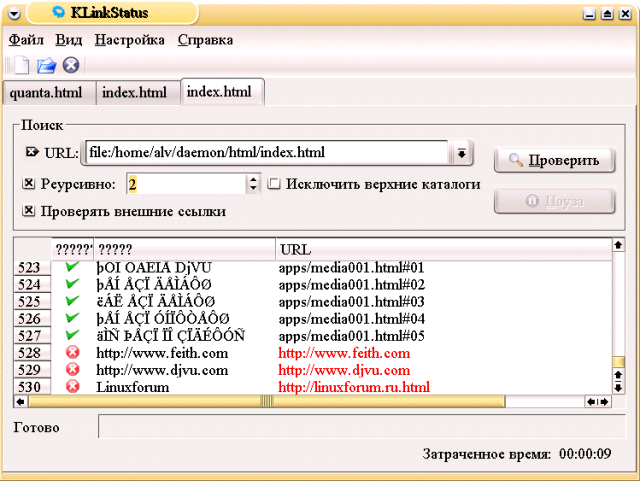
Task: Increase recursion depth with up arrow
Action: pos(253,179)
